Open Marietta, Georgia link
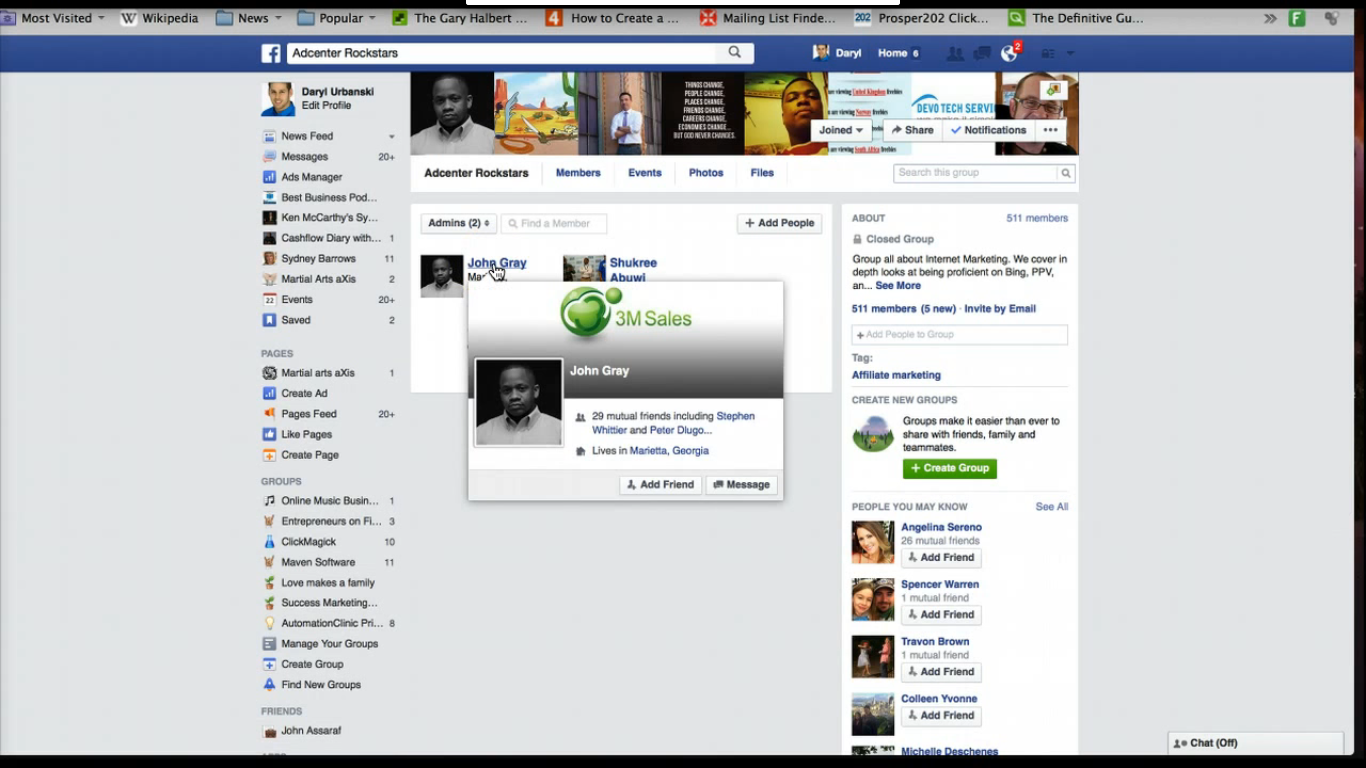Screen dimensions: 1366x768 click(x=669, y=451)
